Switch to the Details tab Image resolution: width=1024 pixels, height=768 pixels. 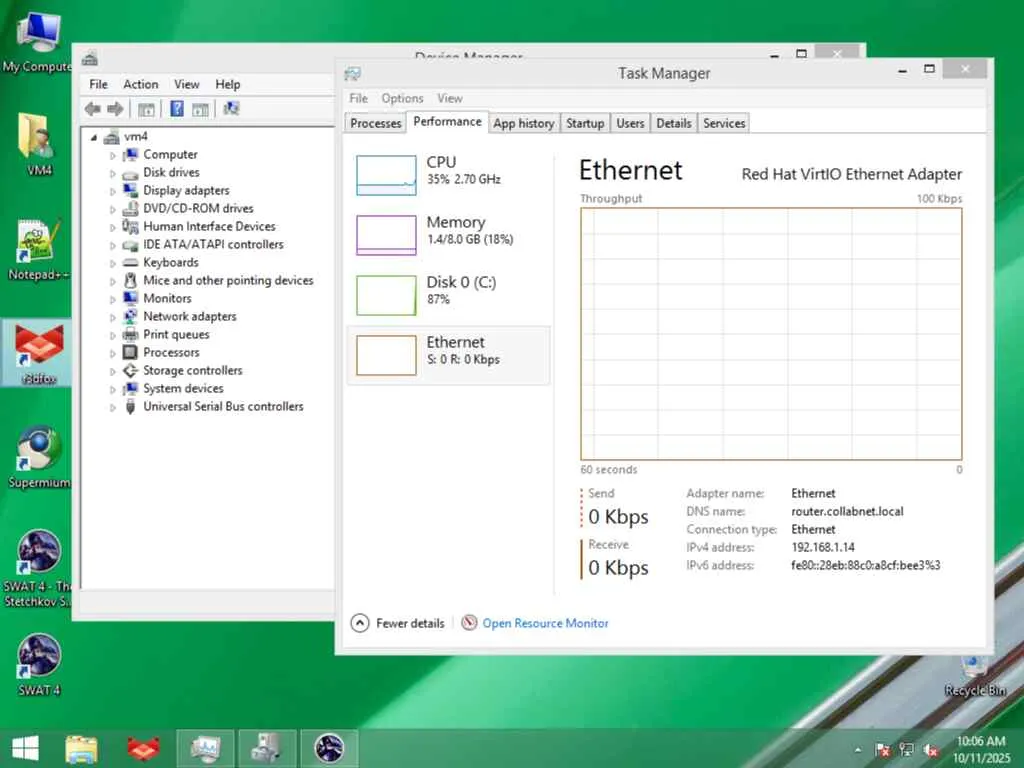coord(674,123)
